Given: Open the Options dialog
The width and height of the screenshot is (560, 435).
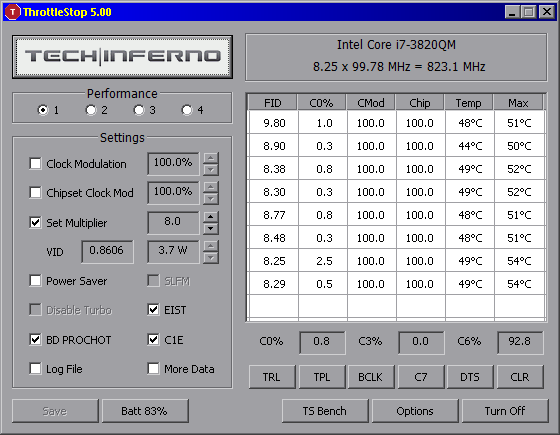Looking at the screenshot, I should tap(415, 411).
